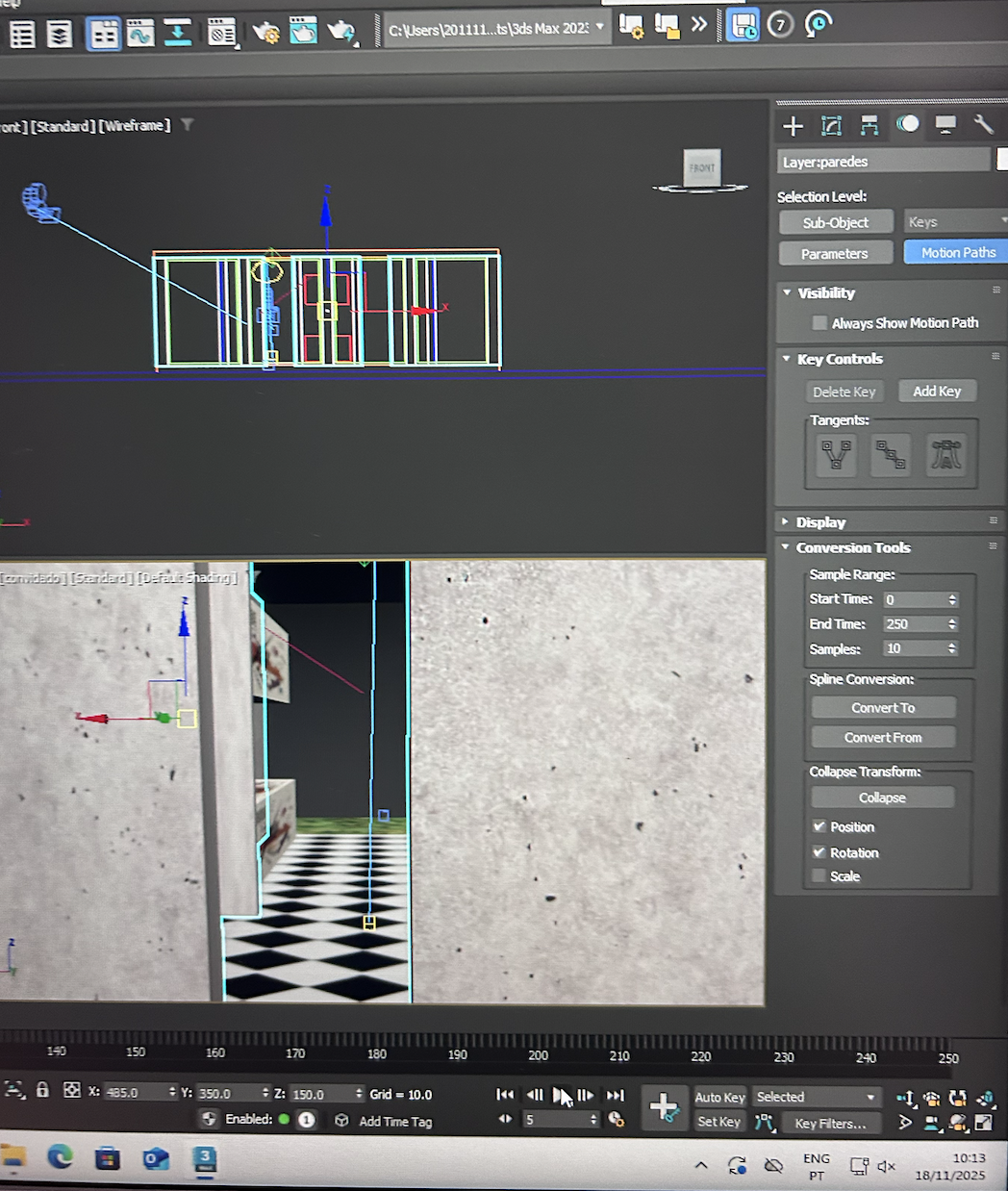Uncheck the Rotation collapse option
Image resolution: width=1008 pixels, height=1191 pixels.
pos(819,852)
